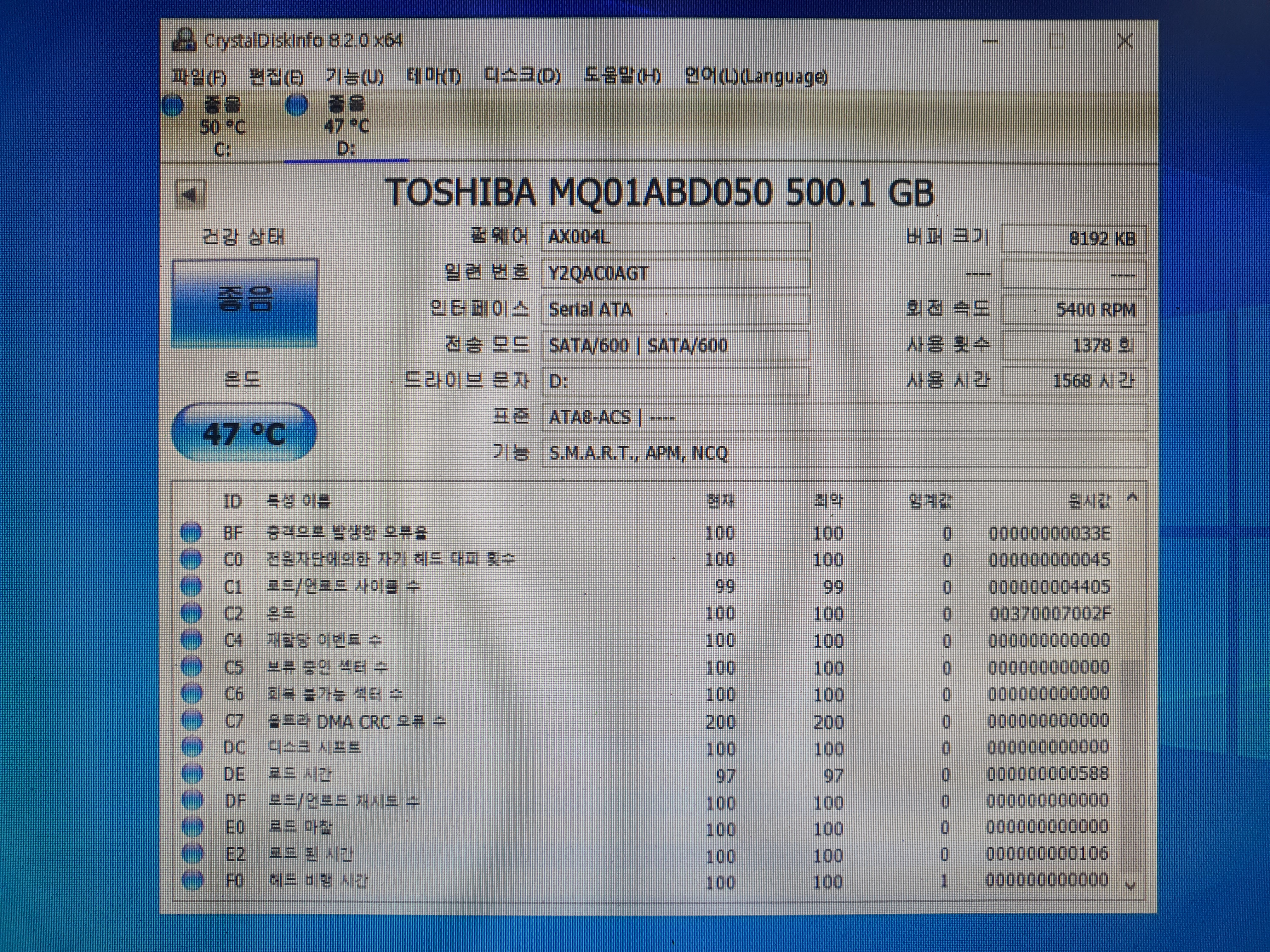
Task: Click raw value 000000000045
Action: (x=1050, y=560)
